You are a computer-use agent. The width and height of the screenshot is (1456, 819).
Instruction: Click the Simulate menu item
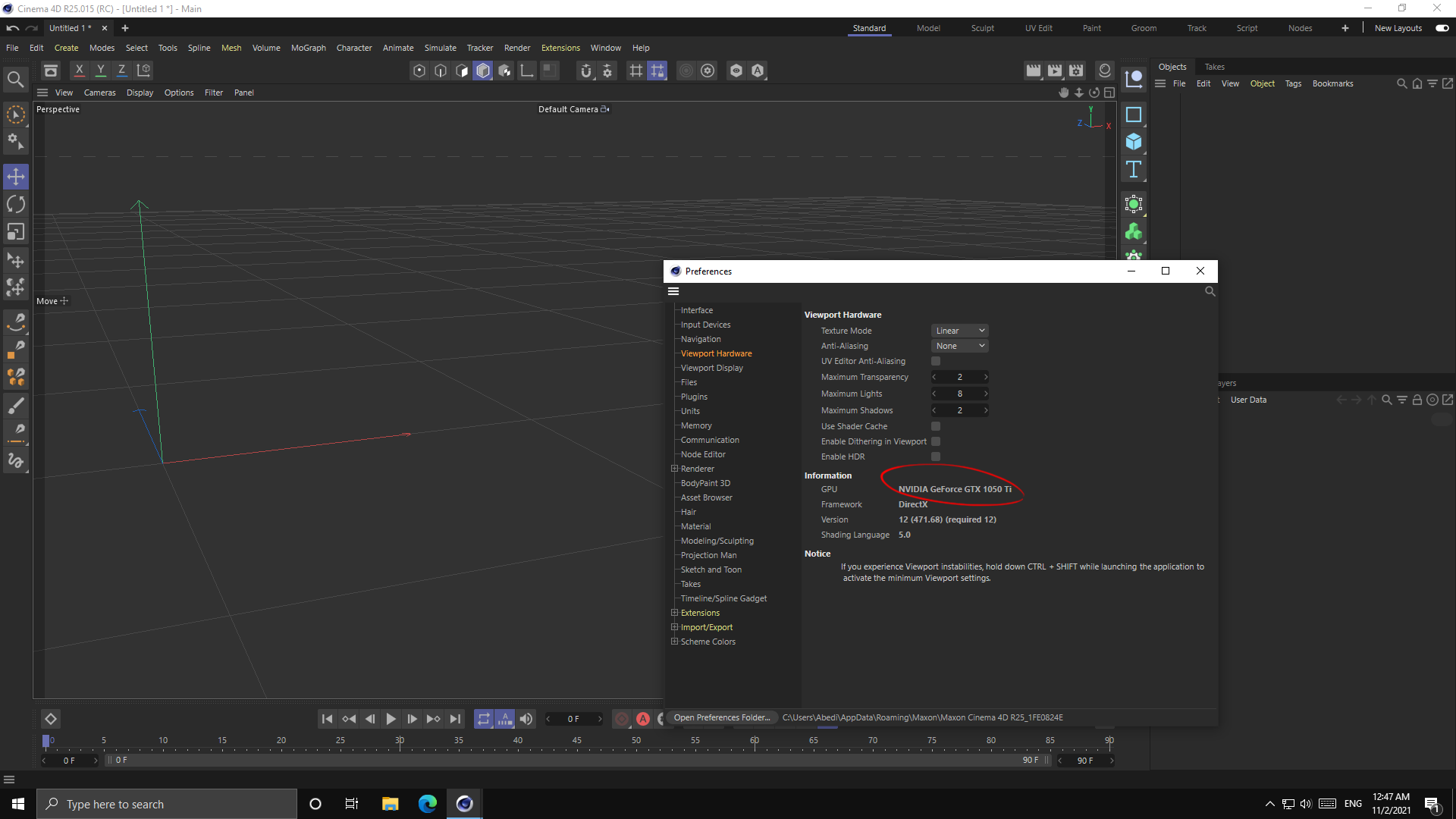point(440,47)
